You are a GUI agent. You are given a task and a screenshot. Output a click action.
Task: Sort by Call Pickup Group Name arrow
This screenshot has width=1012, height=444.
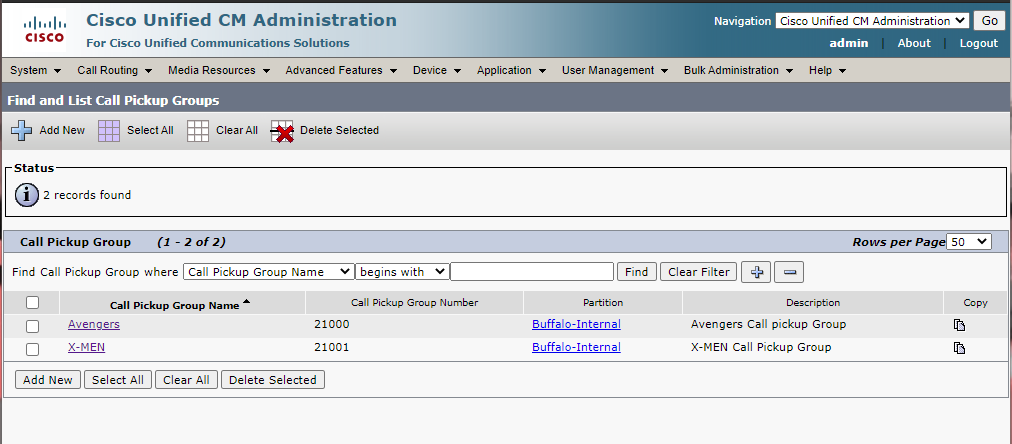tap(247, 302)
